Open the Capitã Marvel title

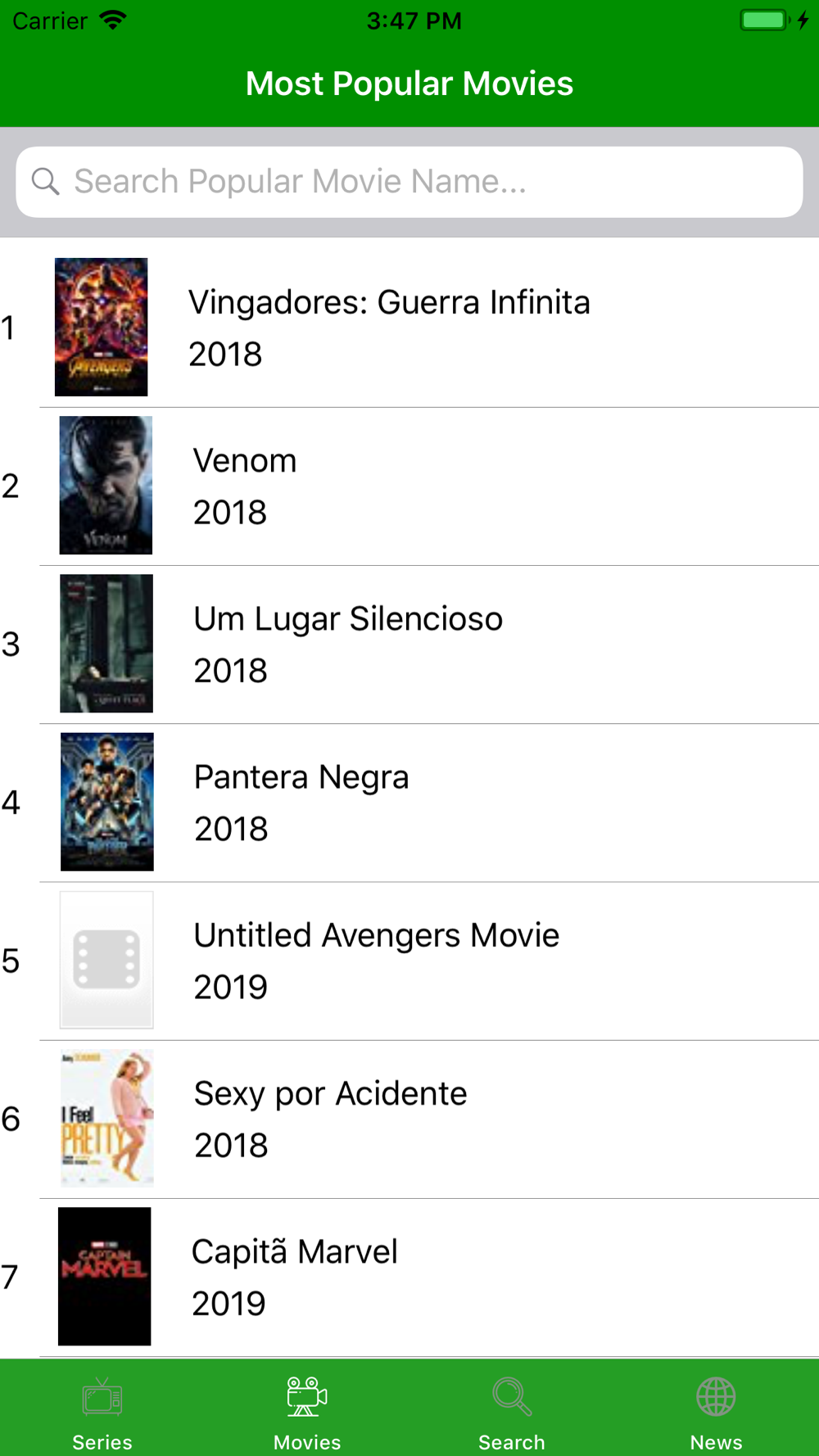click(295, 1251)
